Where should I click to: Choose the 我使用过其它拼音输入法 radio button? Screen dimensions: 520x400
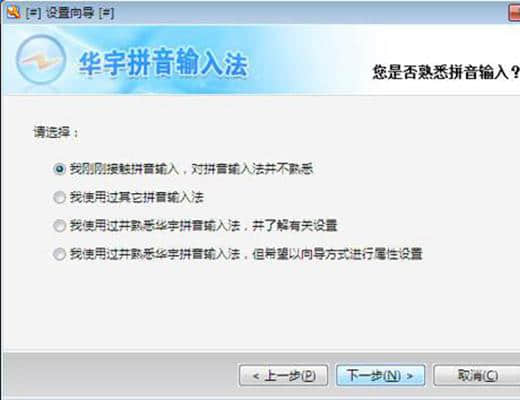pos(59,197)
